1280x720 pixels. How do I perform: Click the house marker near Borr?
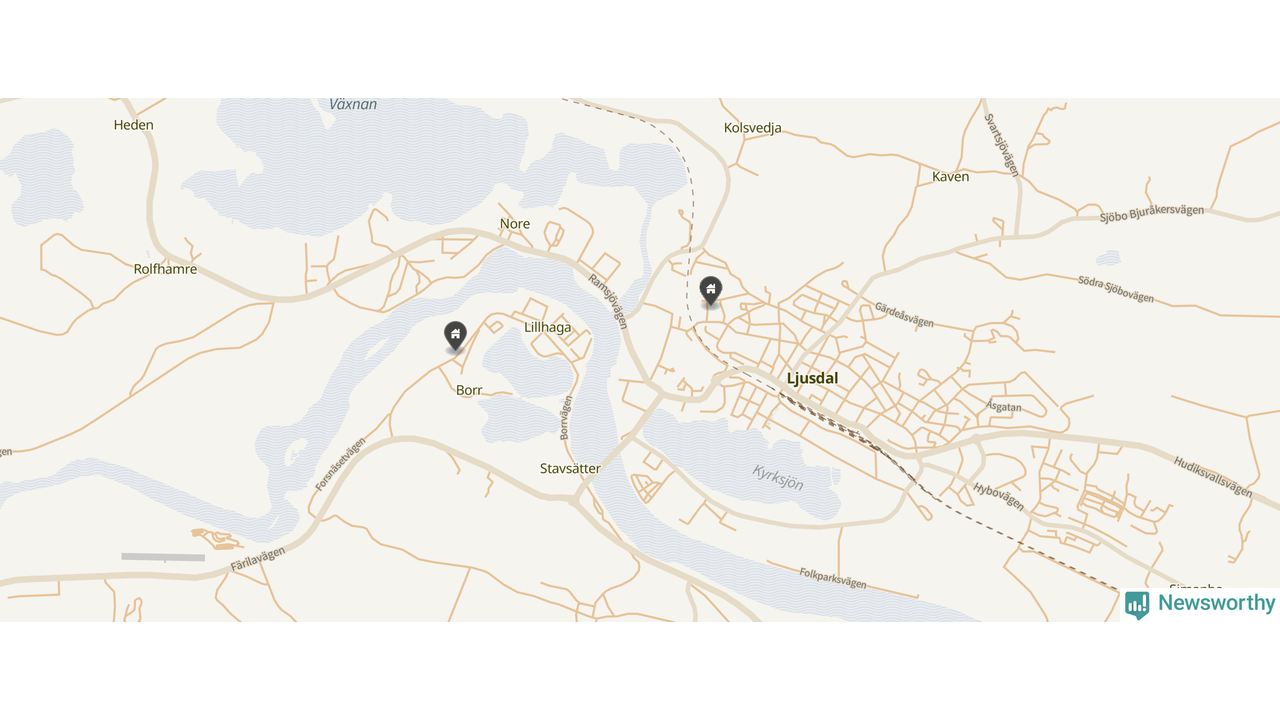[455, 336]
